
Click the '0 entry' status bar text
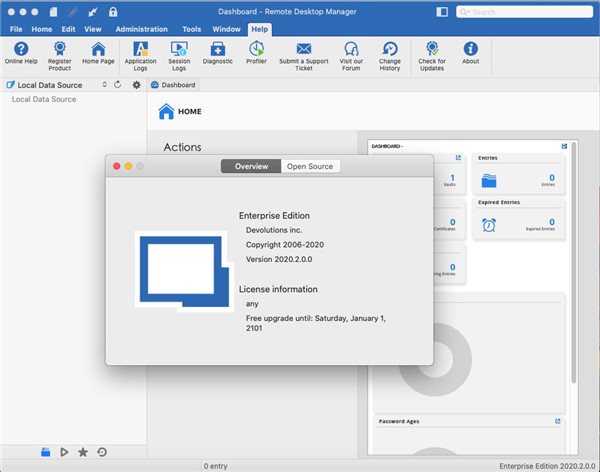coord(215,466)
